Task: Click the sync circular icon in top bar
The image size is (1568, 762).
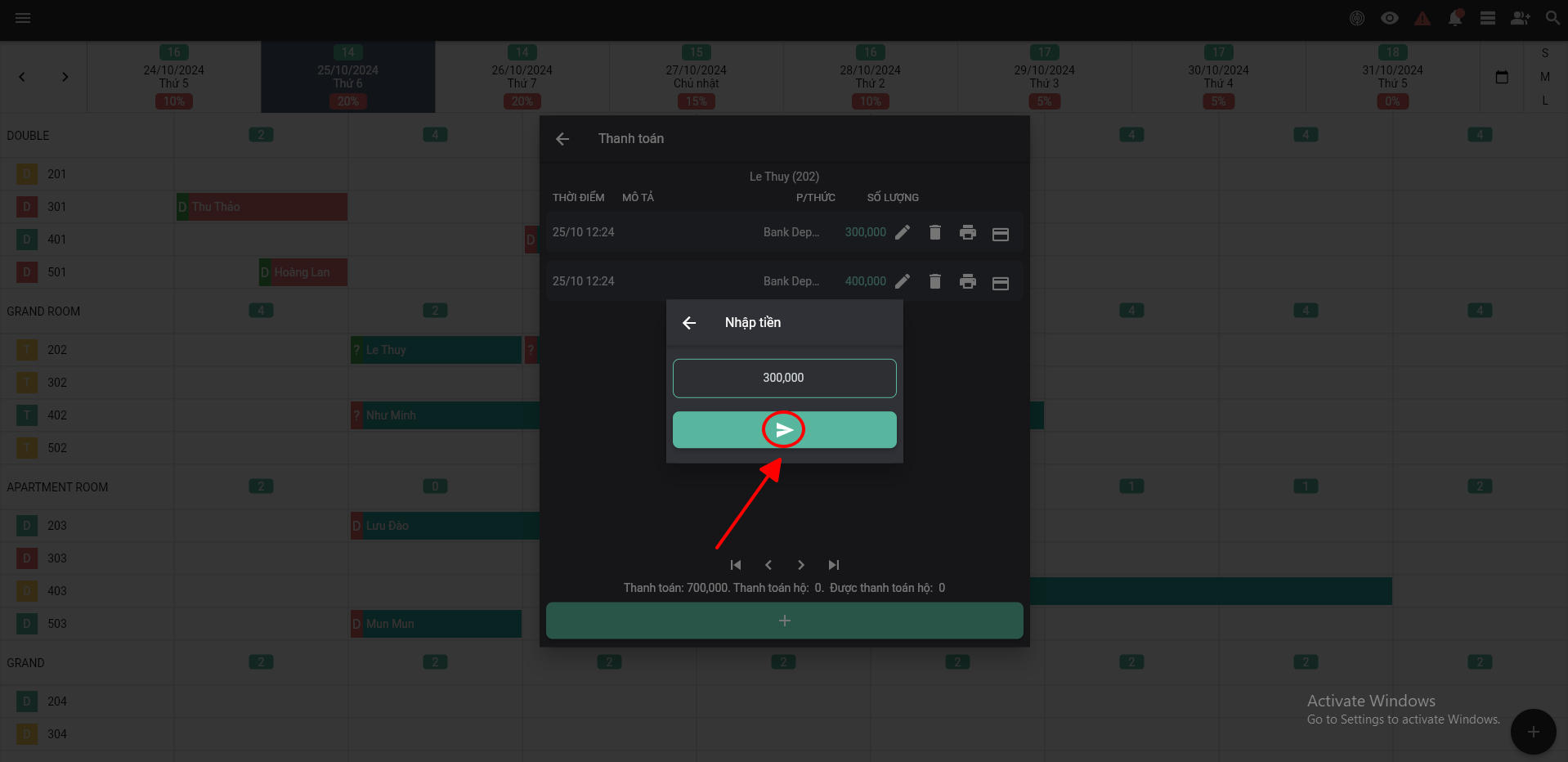Action: 1357,18
